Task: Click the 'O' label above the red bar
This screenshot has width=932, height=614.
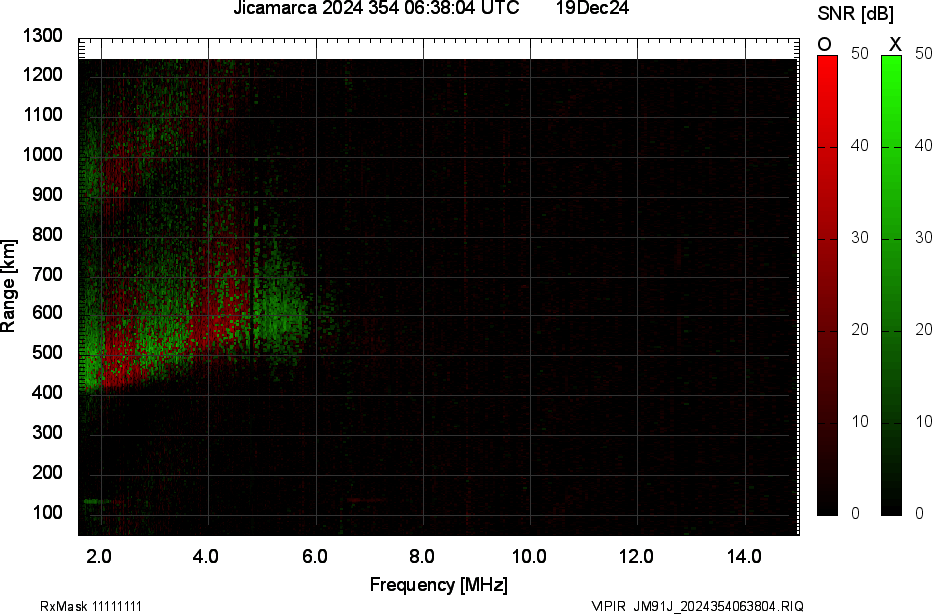Action: [x=824, y=44]
